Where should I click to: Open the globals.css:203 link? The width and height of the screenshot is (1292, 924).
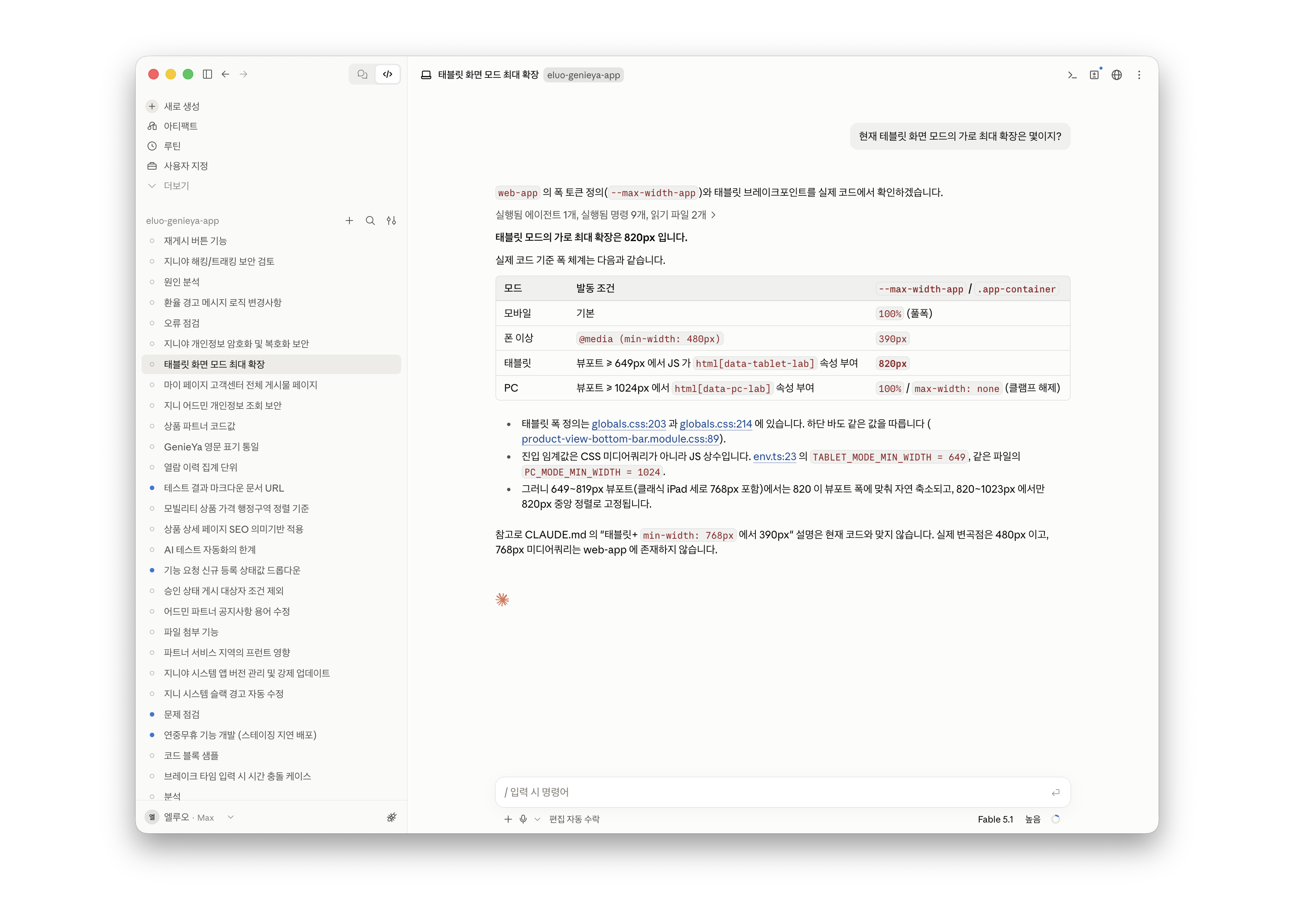coord(628,424)
